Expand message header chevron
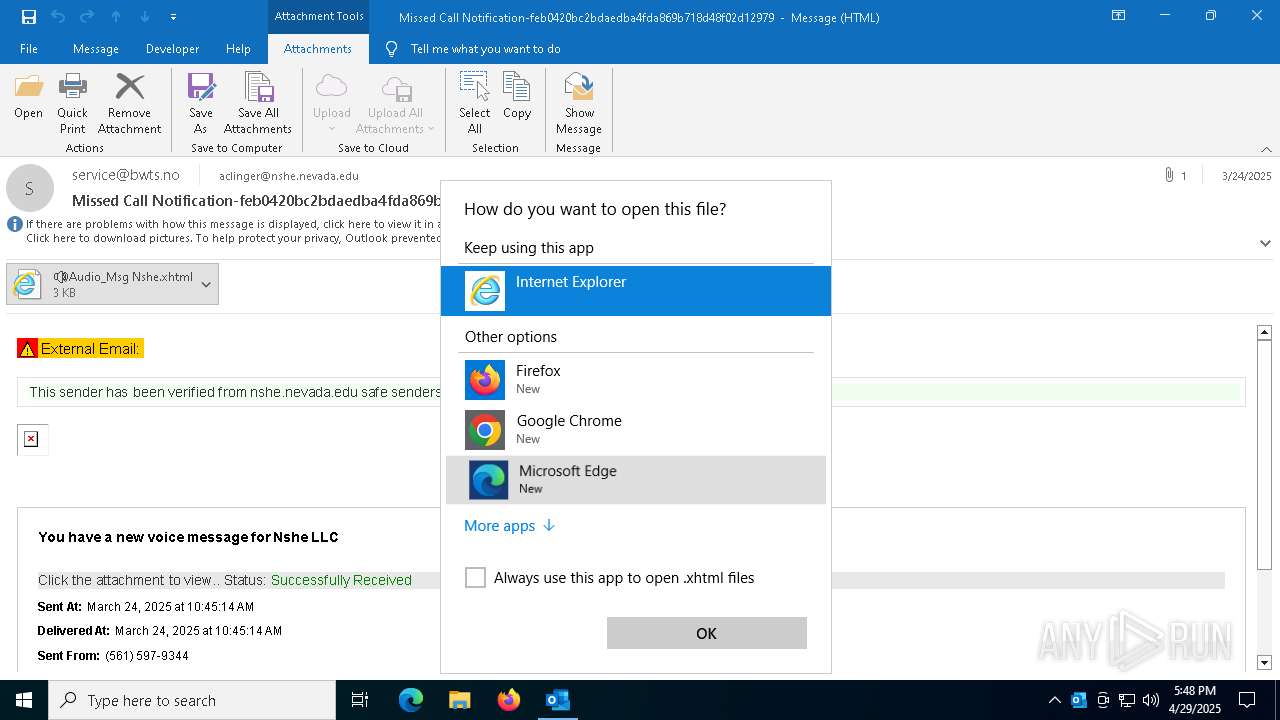Image resolution: width=1280 pixels, height=720 pixels. pyautogui.click(x=1265, y=243)
